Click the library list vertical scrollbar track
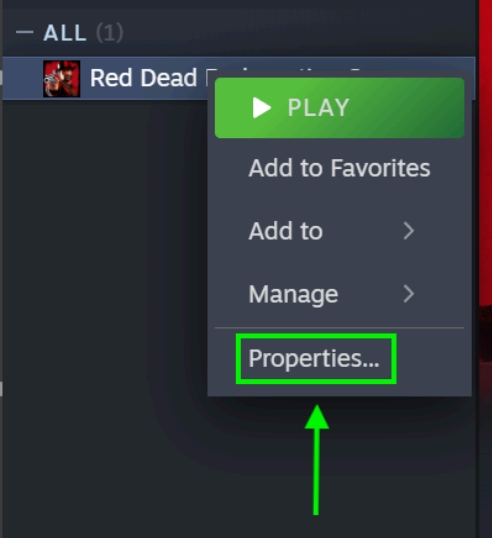Screen dimensions: 492x538 pos(1,240)
